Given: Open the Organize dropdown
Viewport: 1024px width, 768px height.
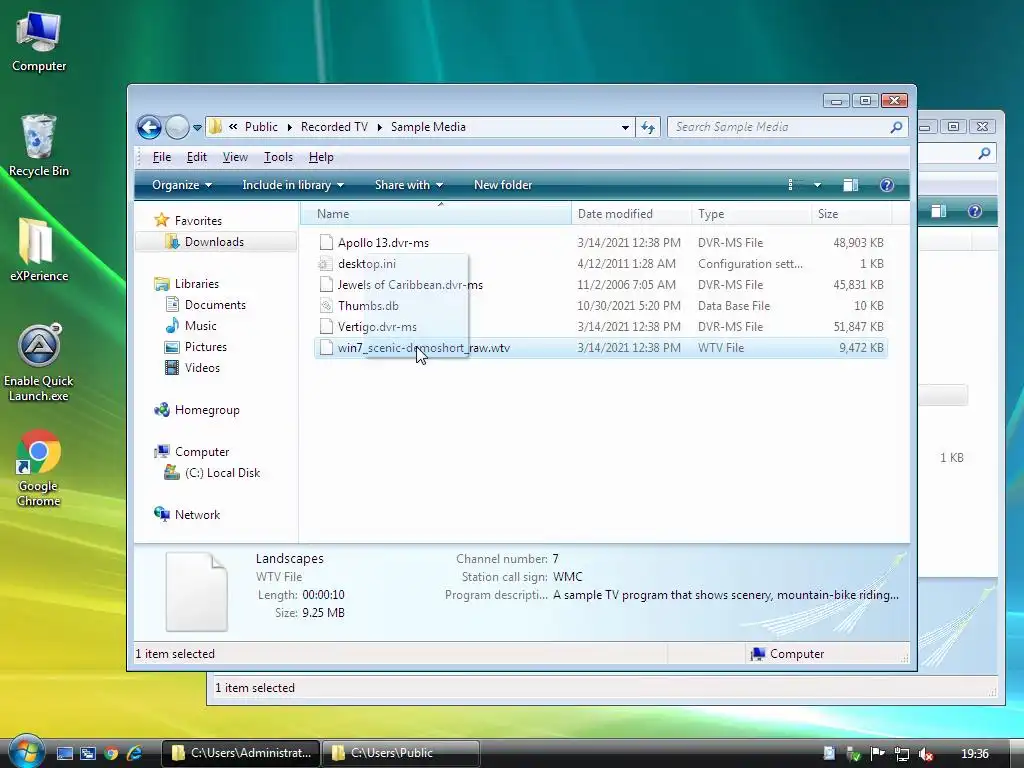Looking at the screenshot, I should (x=182, y=185).
